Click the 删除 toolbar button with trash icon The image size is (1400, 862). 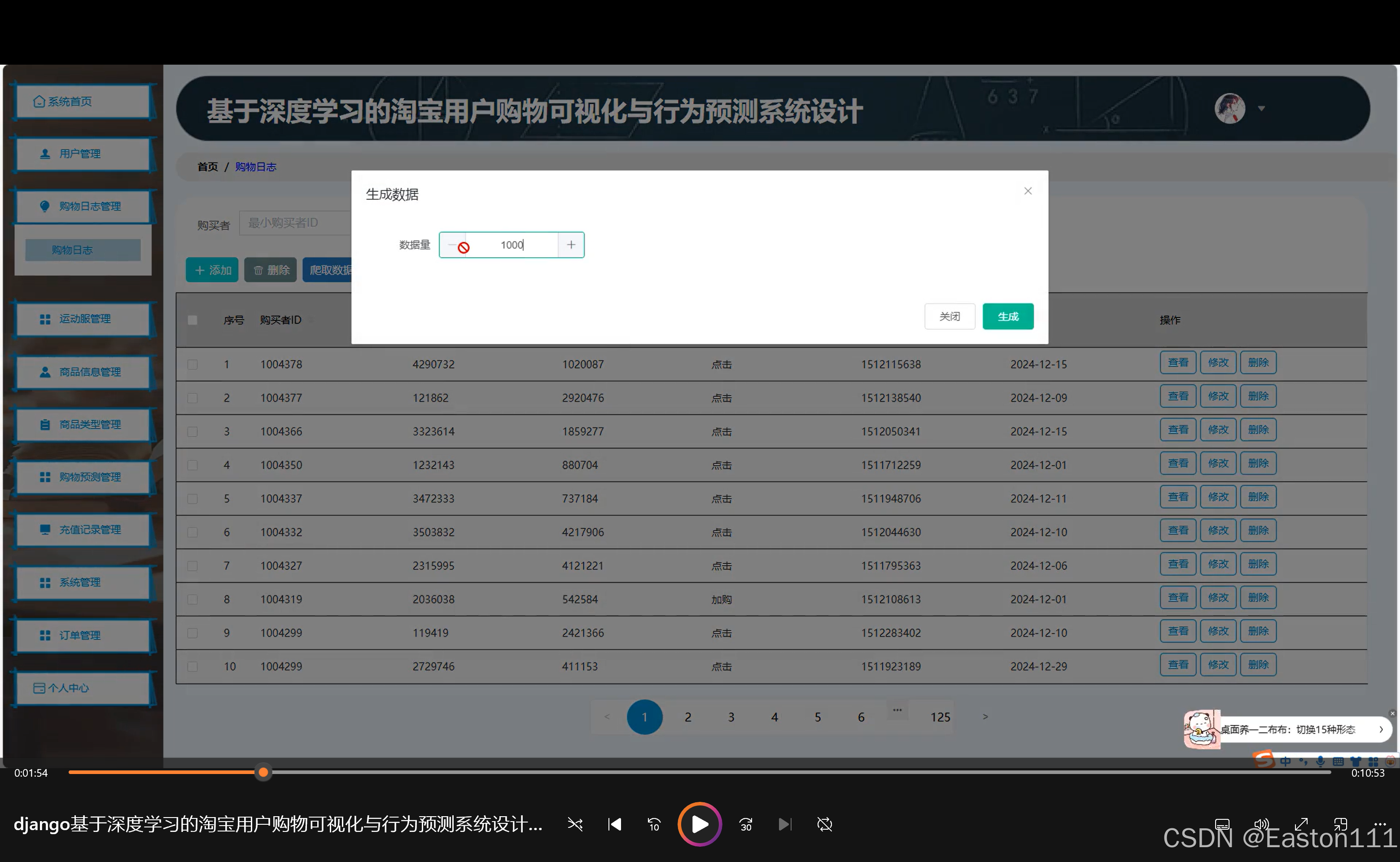click(271, 270)
